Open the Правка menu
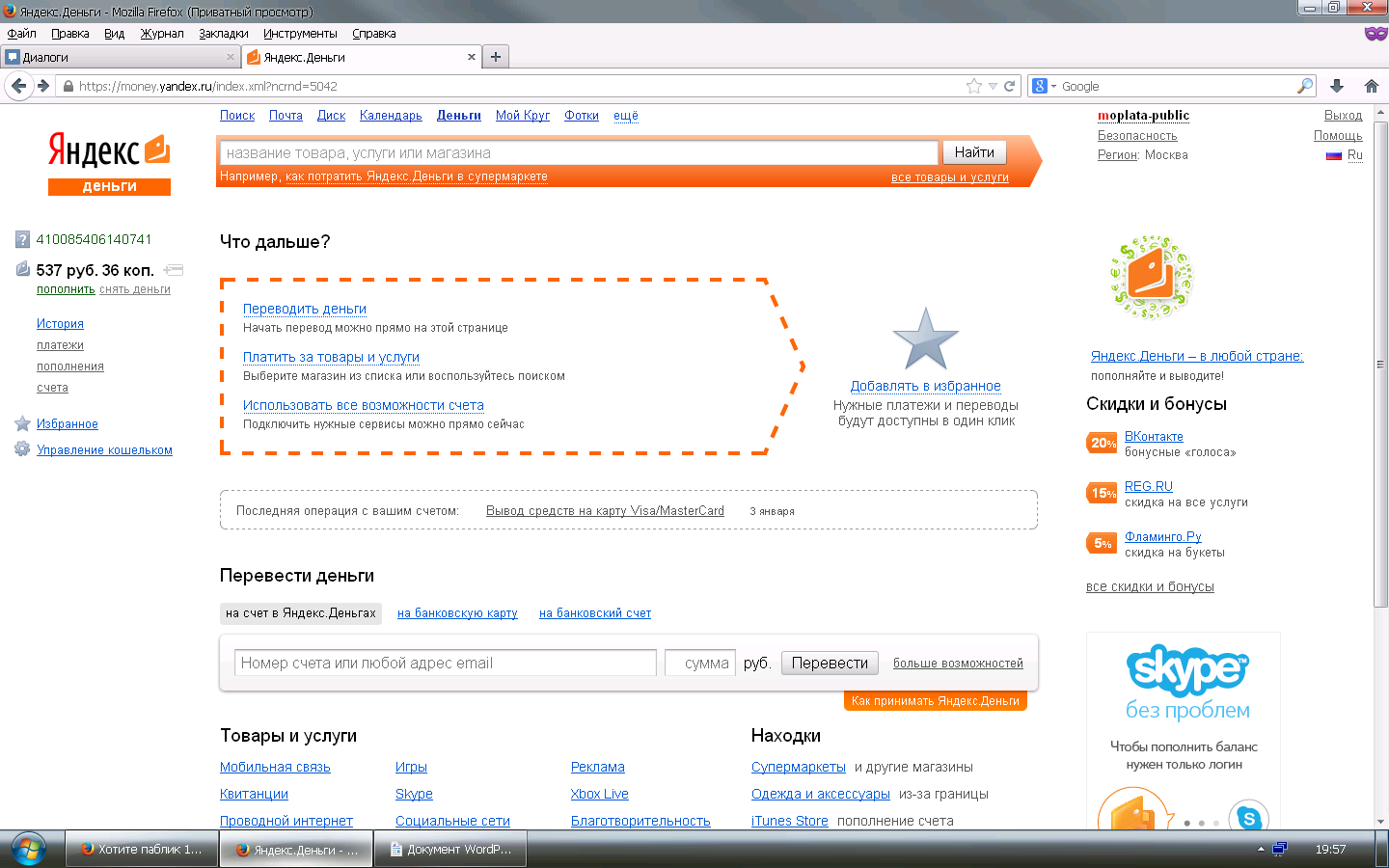The width and height of the screenshot is (1389, 868). point(69,33)
